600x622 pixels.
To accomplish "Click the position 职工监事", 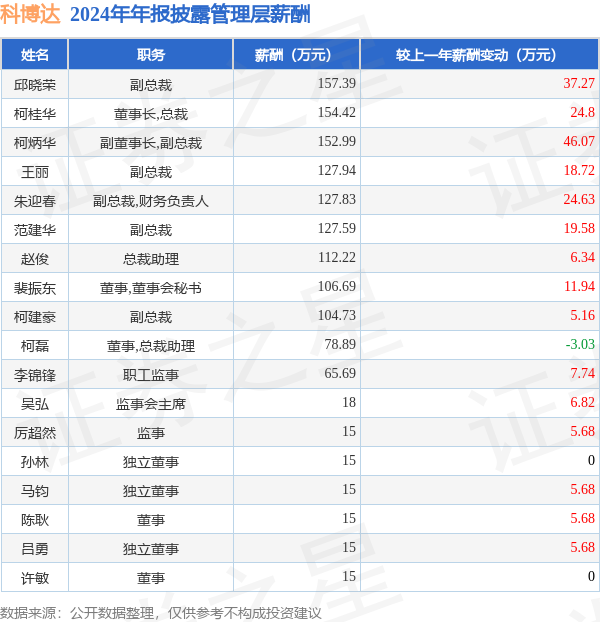I will tap(151, 375).
